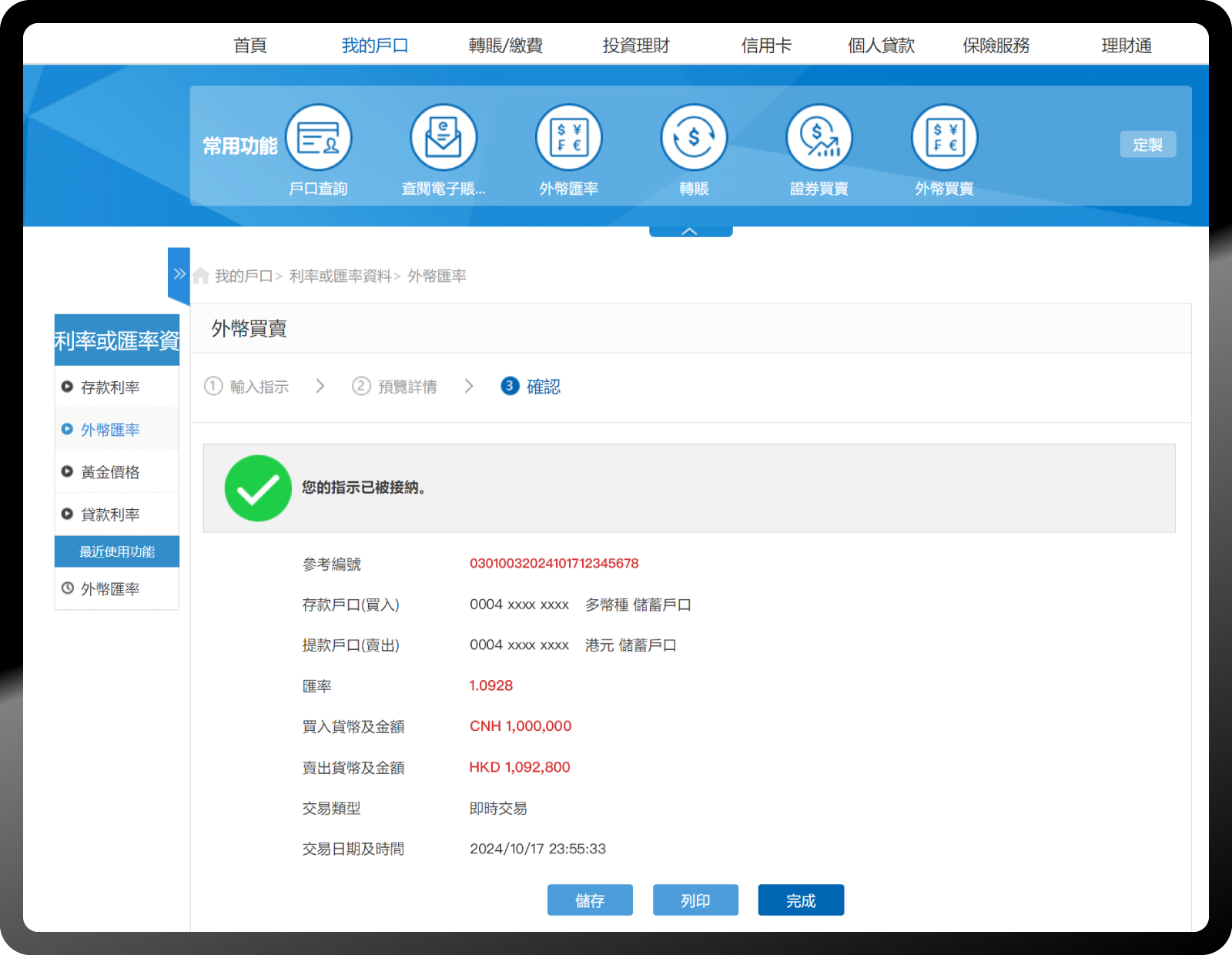Image resolution: width=1232 pixels, height=955 pixels.
Task: Click the chevron after 輸入指示 step
Action: pos(320,386)
